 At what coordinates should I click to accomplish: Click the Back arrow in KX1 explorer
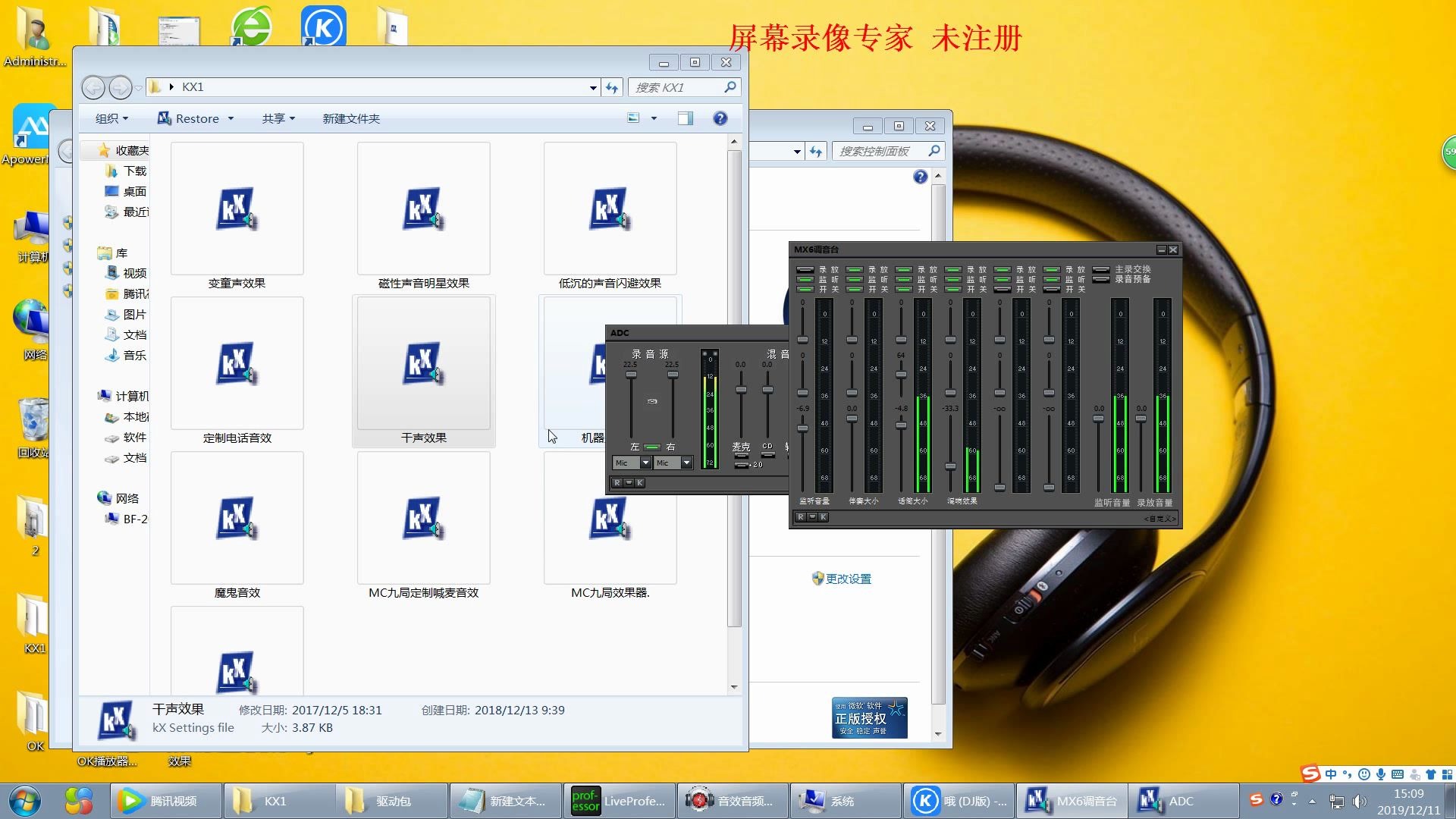point(93,88)
